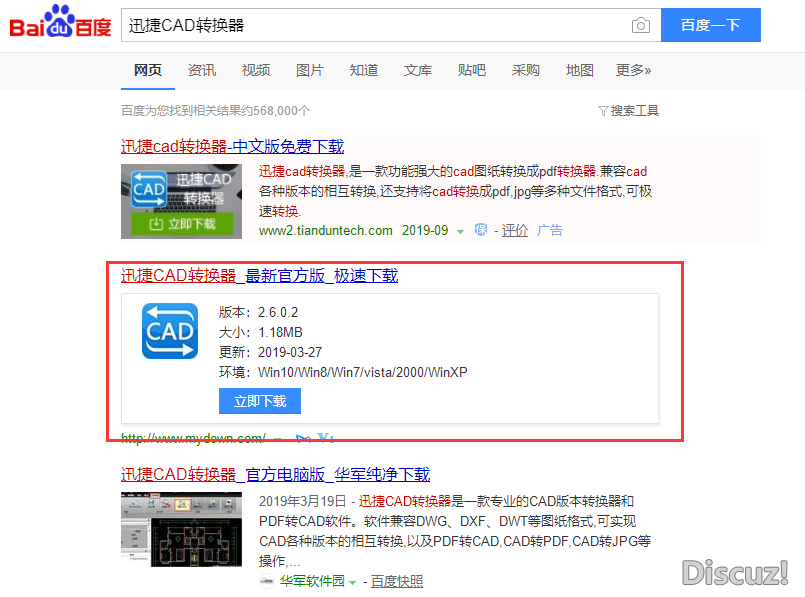The height and width of the screenshot is (597, 805).
Task: Expand dropdown arrow after tianduntech 2019-09
Action: (460, 231)
